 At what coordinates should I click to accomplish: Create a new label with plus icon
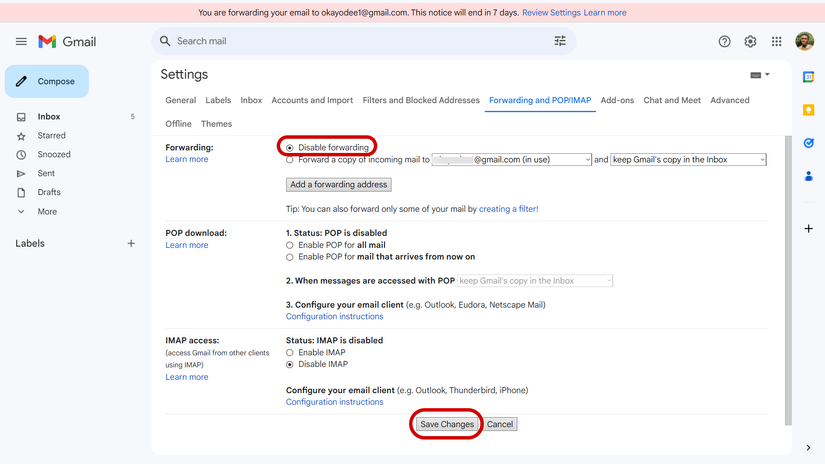pyautogui.click(x=131, y=243)
